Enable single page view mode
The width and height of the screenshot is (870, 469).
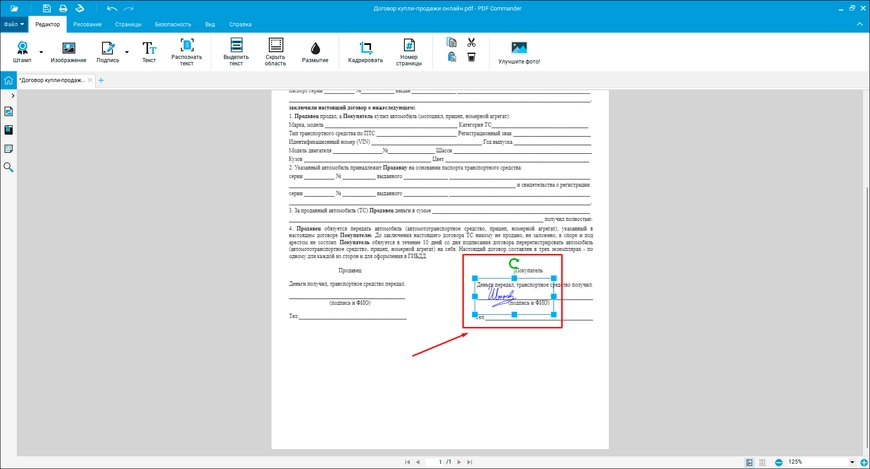749,462
